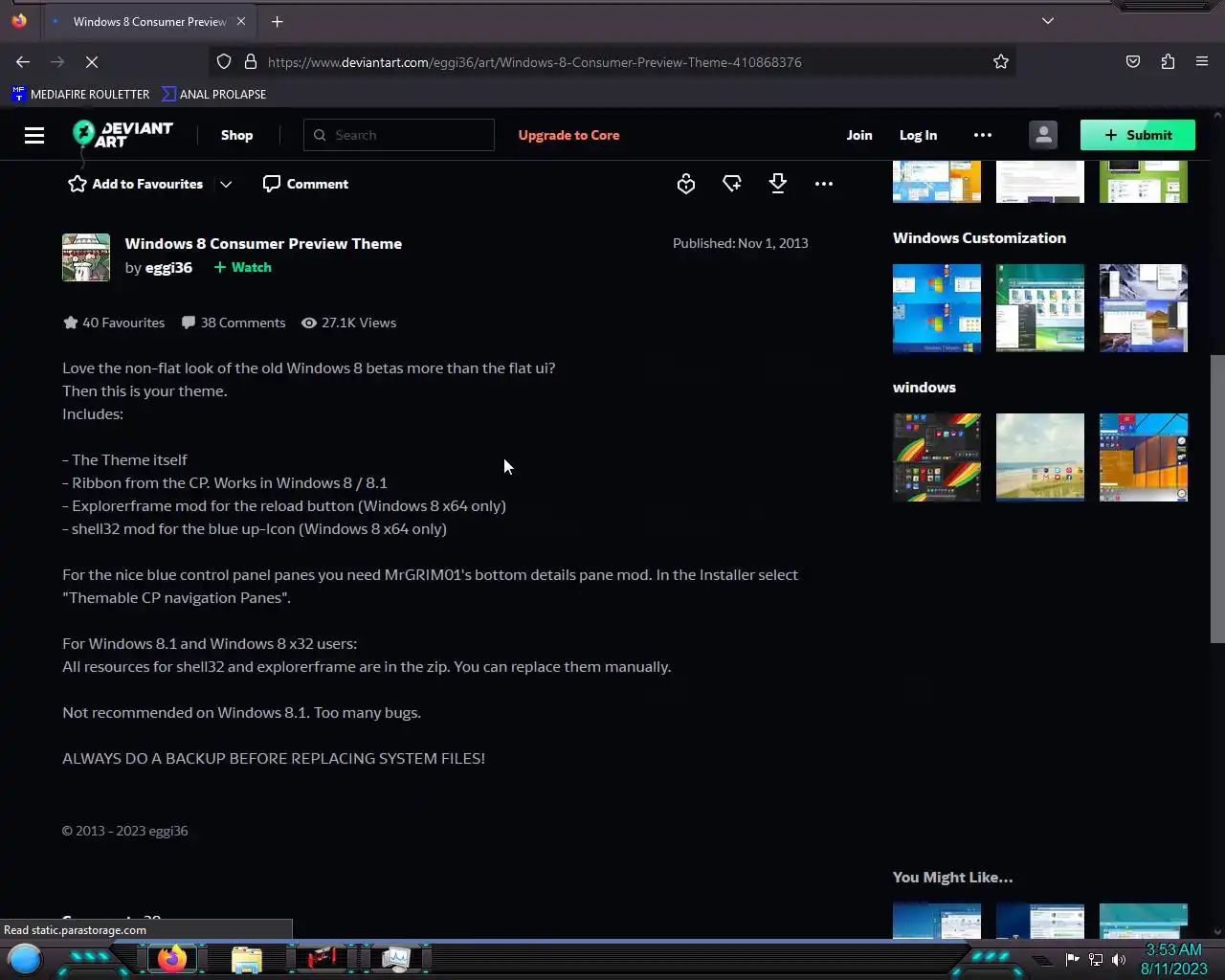This screenshot has height=980, width=1225.
Task: Add this deviation to Favourites
Action: [135, 184]
